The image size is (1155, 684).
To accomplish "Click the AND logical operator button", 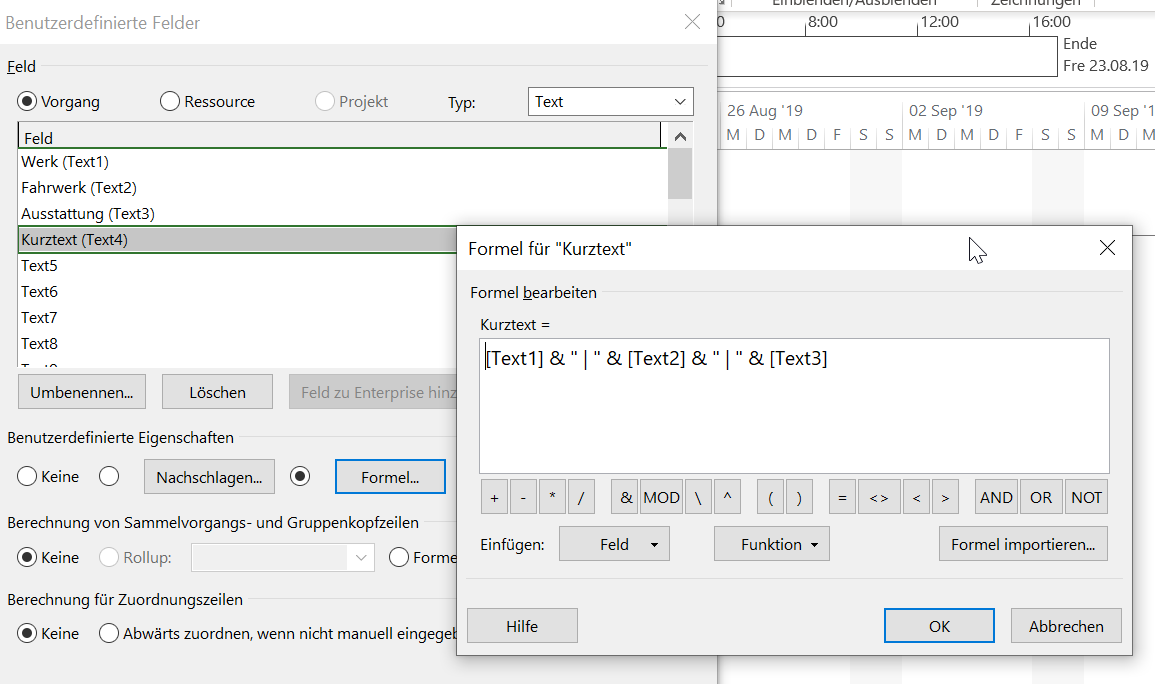I will pyautogui.click(x=996, y=497).
